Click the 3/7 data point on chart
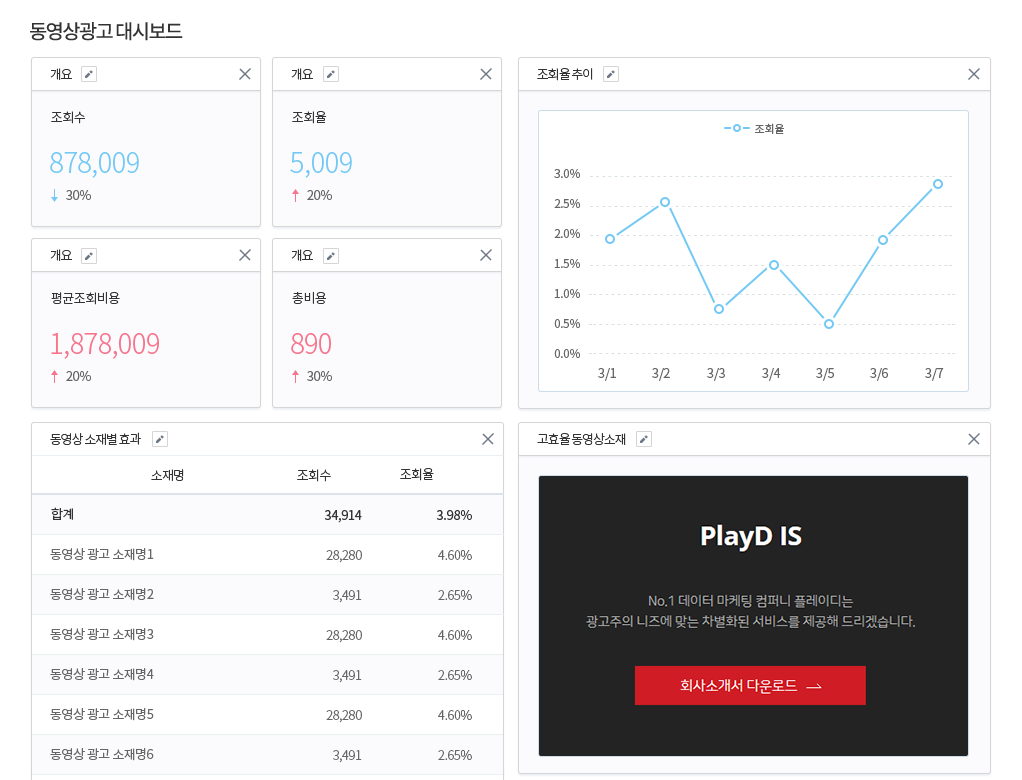This screenshot has height=780, width=1022. coord(938,184)
